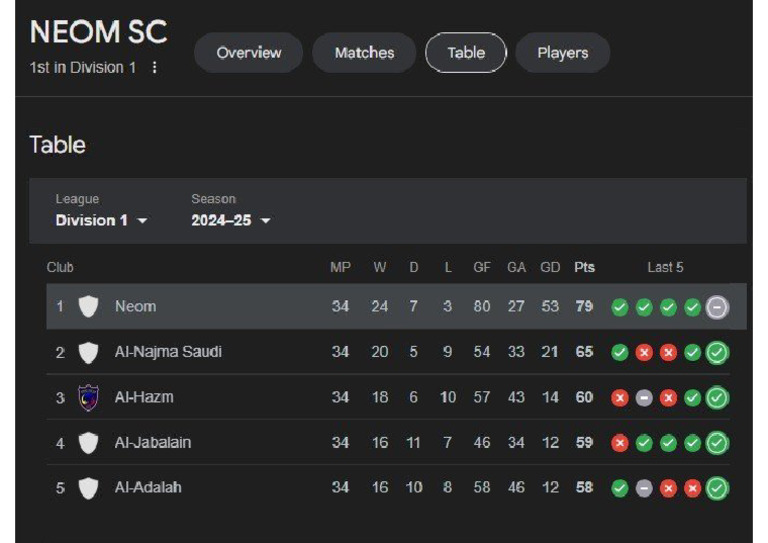768x543 pixels.
Task: Click Al-Hazm's first red loss icon
Action: click(x=620, y=398)
